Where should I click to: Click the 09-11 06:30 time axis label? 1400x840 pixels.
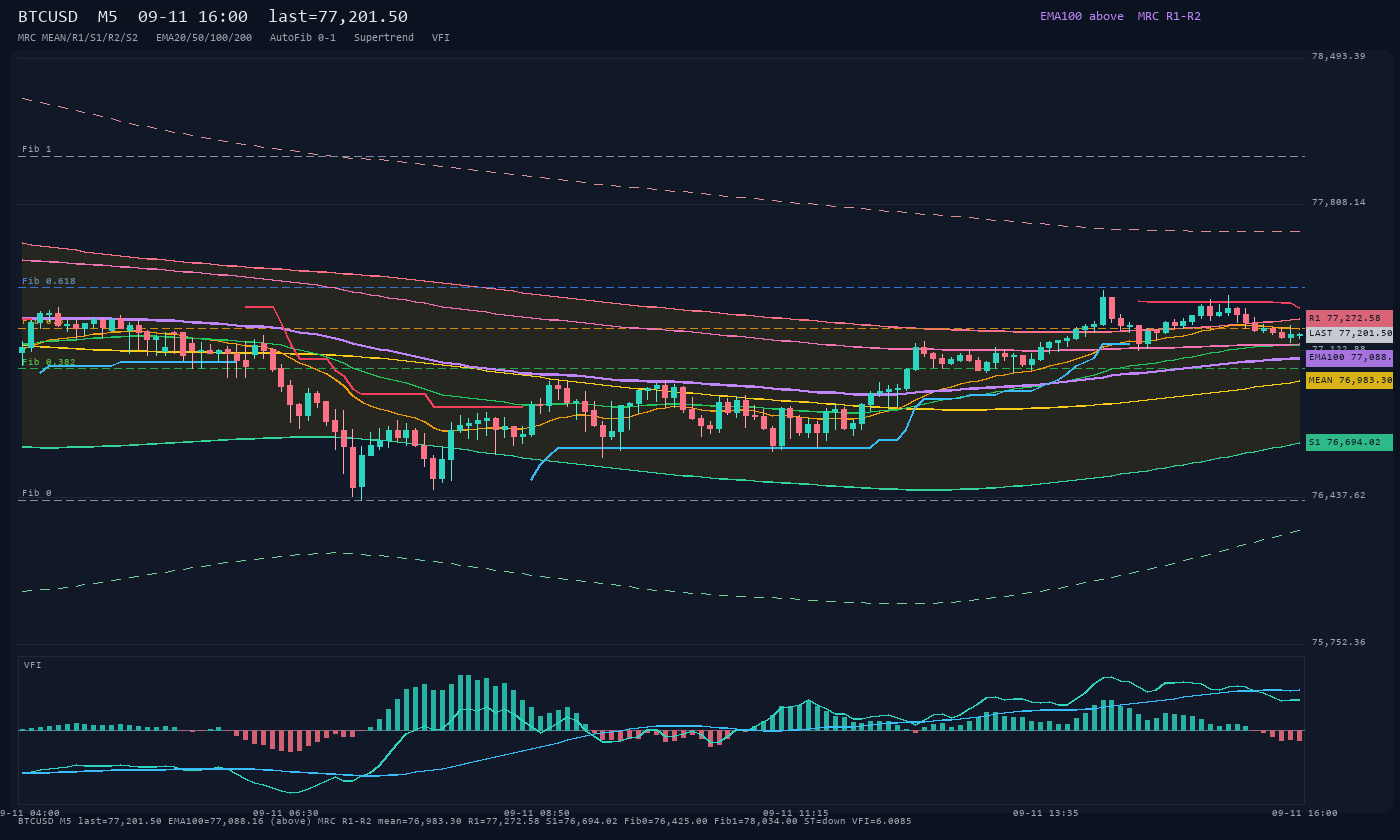tap(286, 813)
